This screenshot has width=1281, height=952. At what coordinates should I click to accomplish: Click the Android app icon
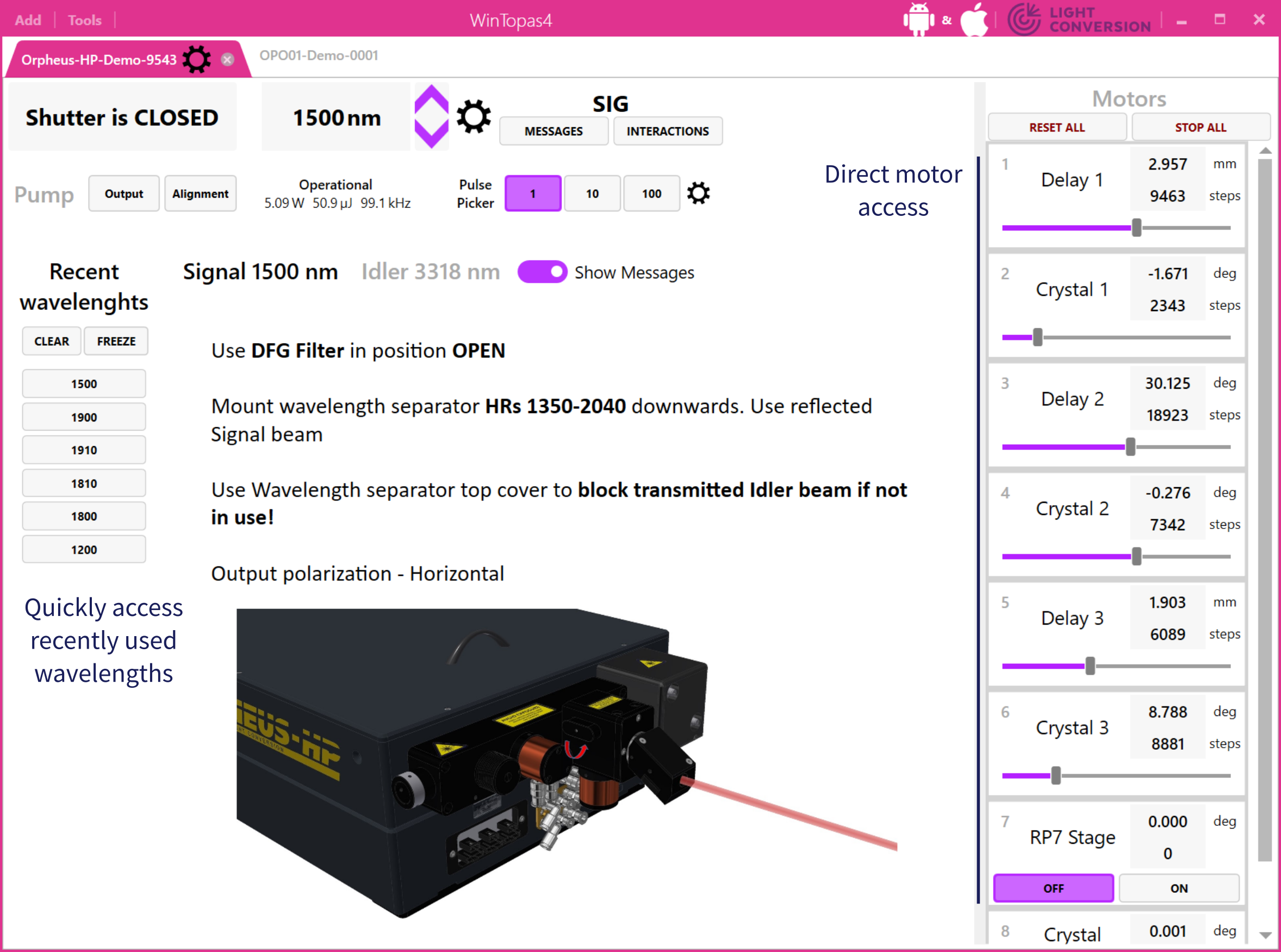click(918, 20)
